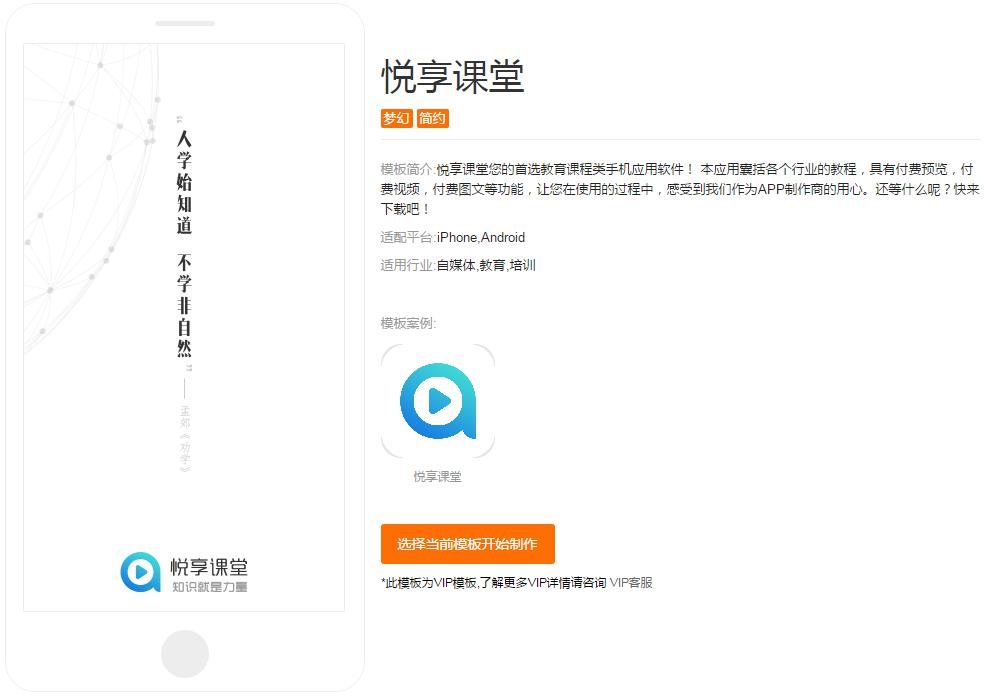The width and height of the screenshot is (986, 698).
Task: Click the 知识就是力量 slogan in preview
Action: click(x=208, y=587)
